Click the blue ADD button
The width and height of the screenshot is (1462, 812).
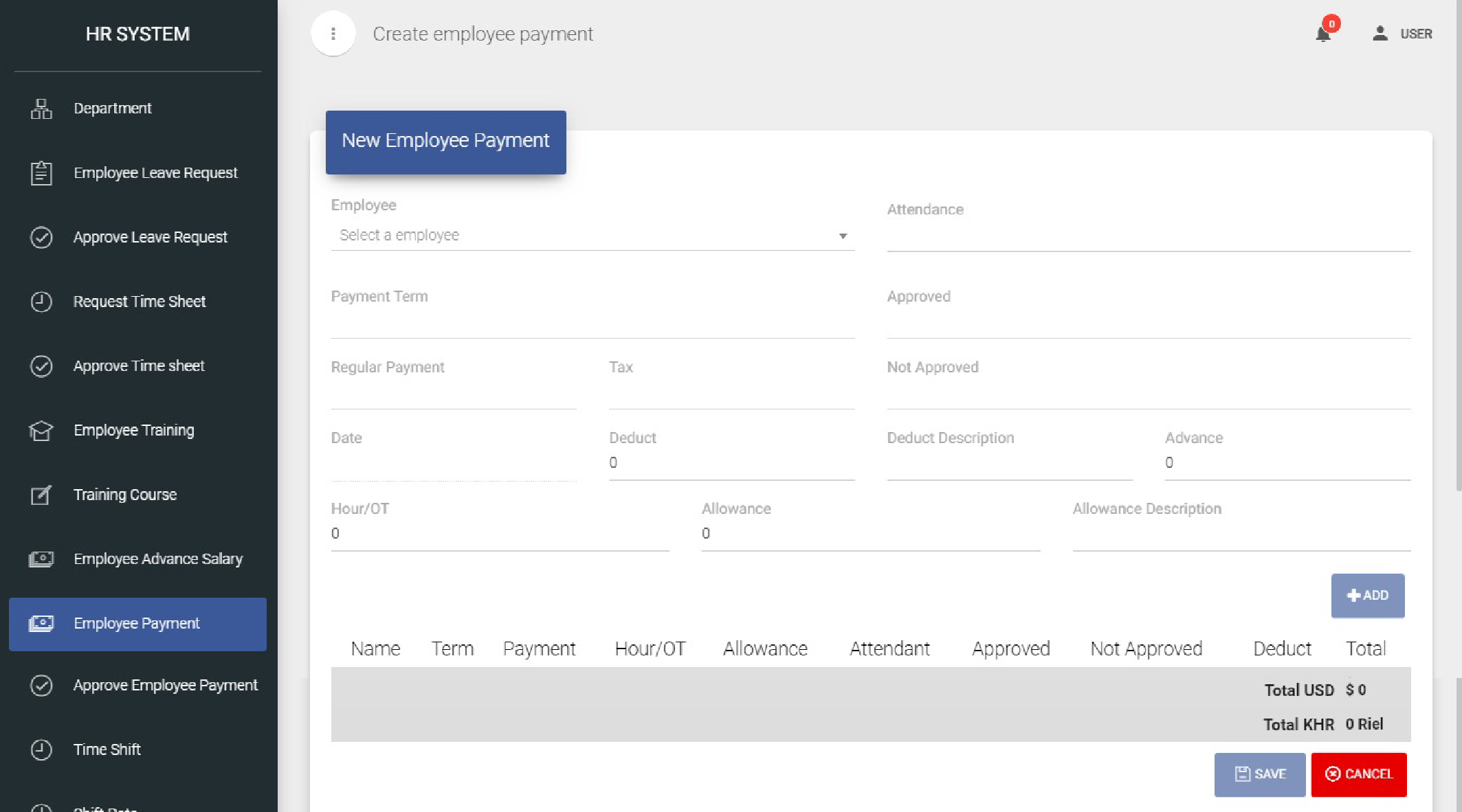[x=1367, y=595]
